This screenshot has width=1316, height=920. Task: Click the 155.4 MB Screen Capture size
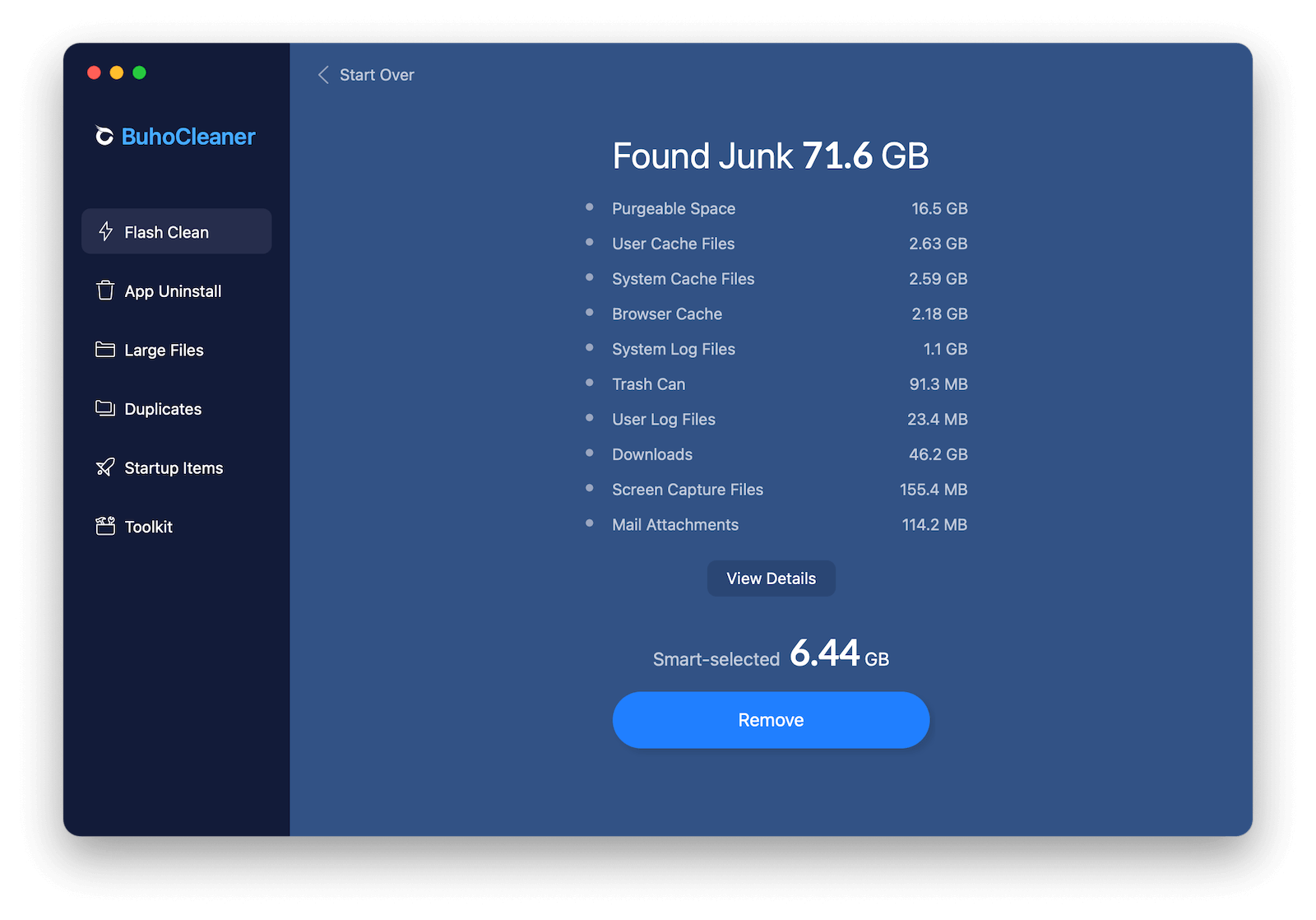click(934, 490)
